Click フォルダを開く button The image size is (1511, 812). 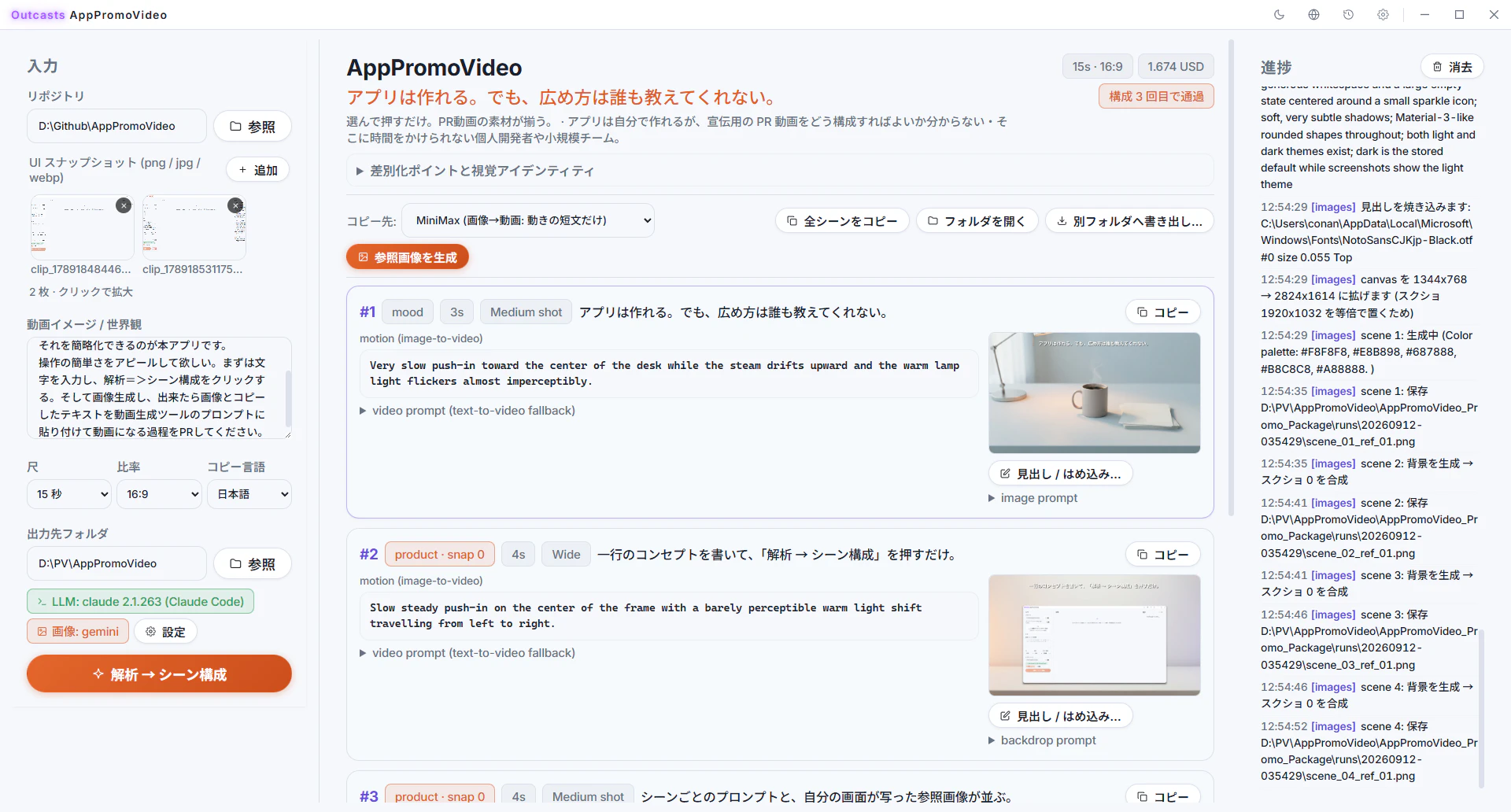[x=977, y=221]
